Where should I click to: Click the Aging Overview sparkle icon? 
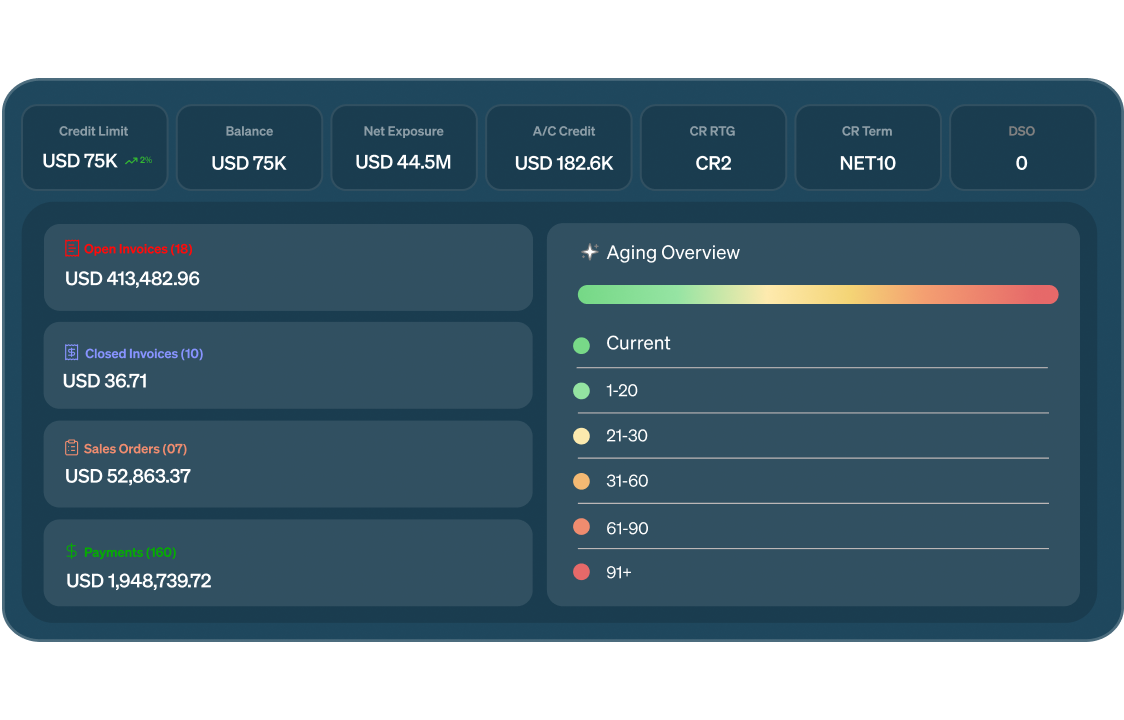pyautogui.click(x=589, y=252)
